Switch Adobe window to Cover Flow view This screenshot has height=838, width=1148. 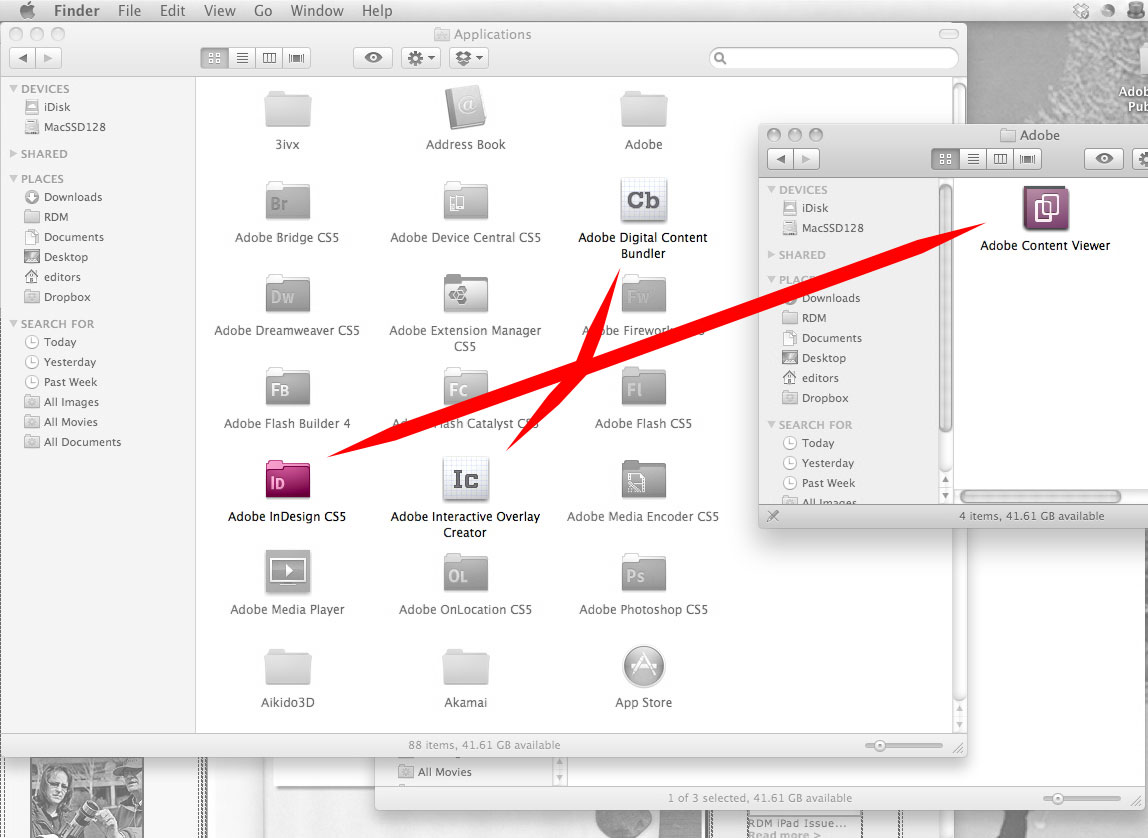point(1027,159)
